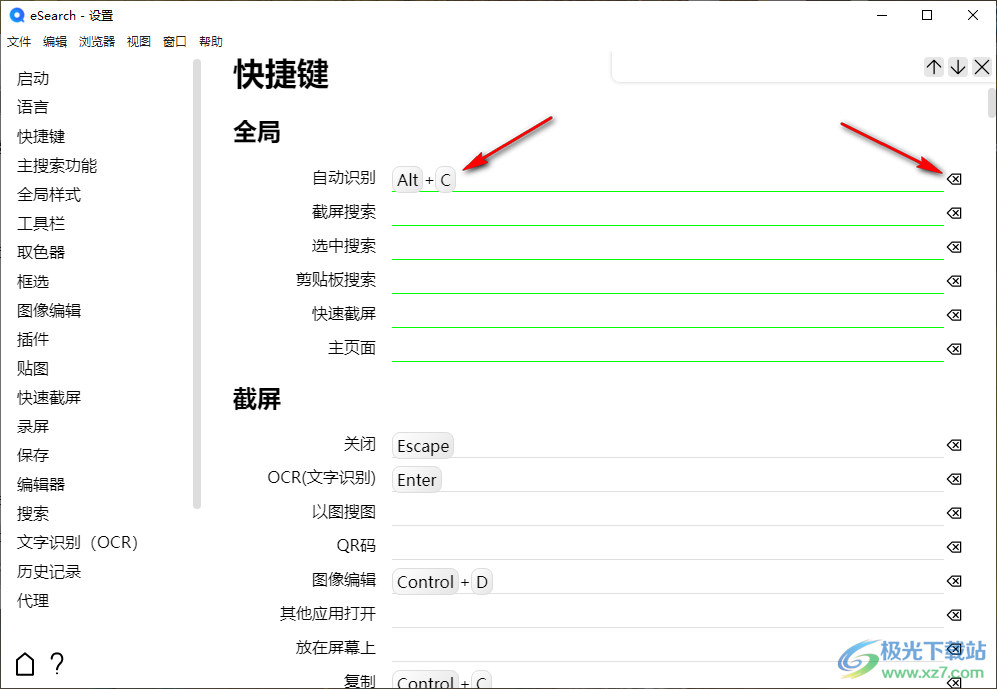
Task: Close the find bar with X icon
Action: click(x=982, y=67)
